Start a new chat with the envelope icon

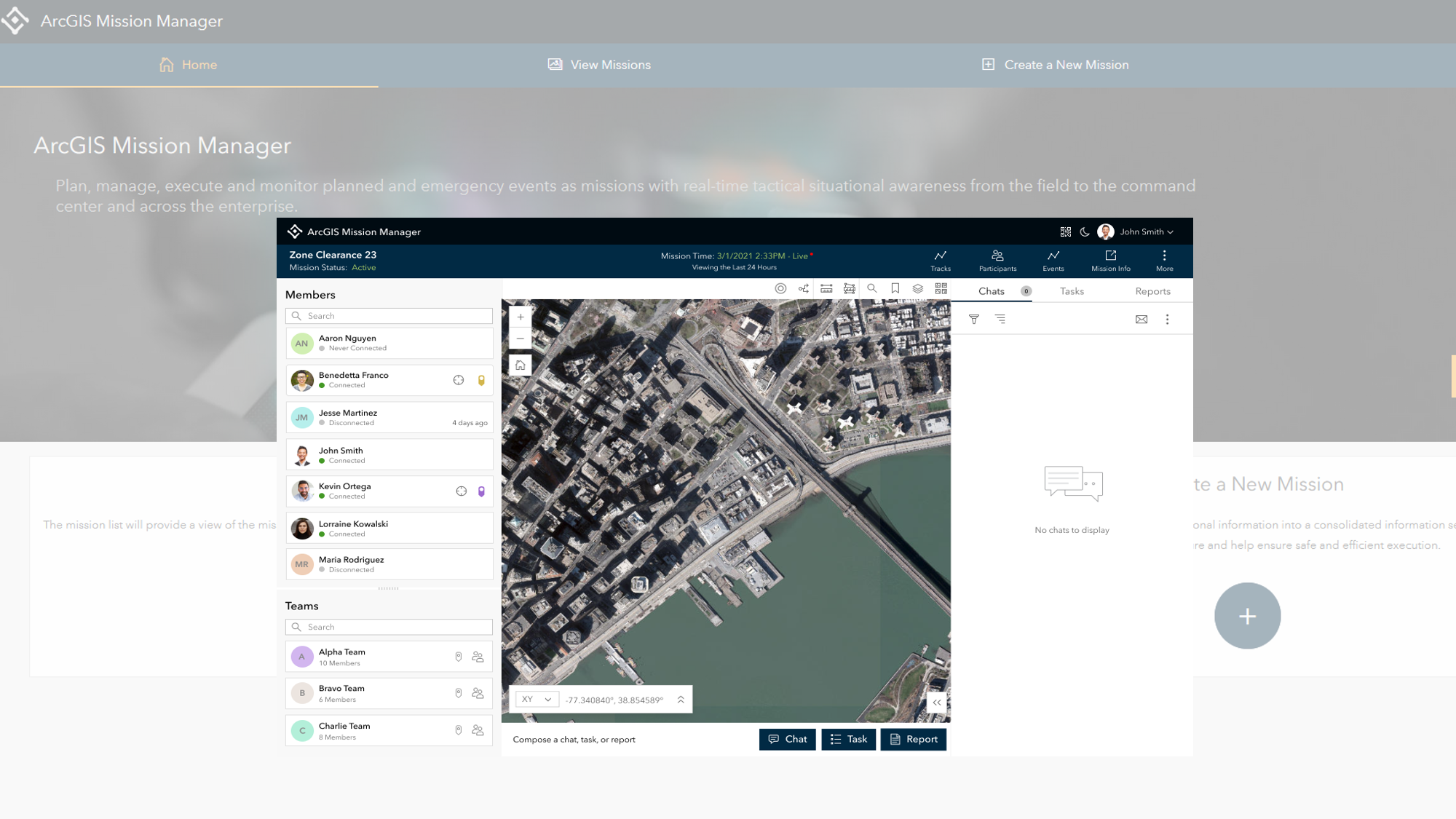(1142, 319)
